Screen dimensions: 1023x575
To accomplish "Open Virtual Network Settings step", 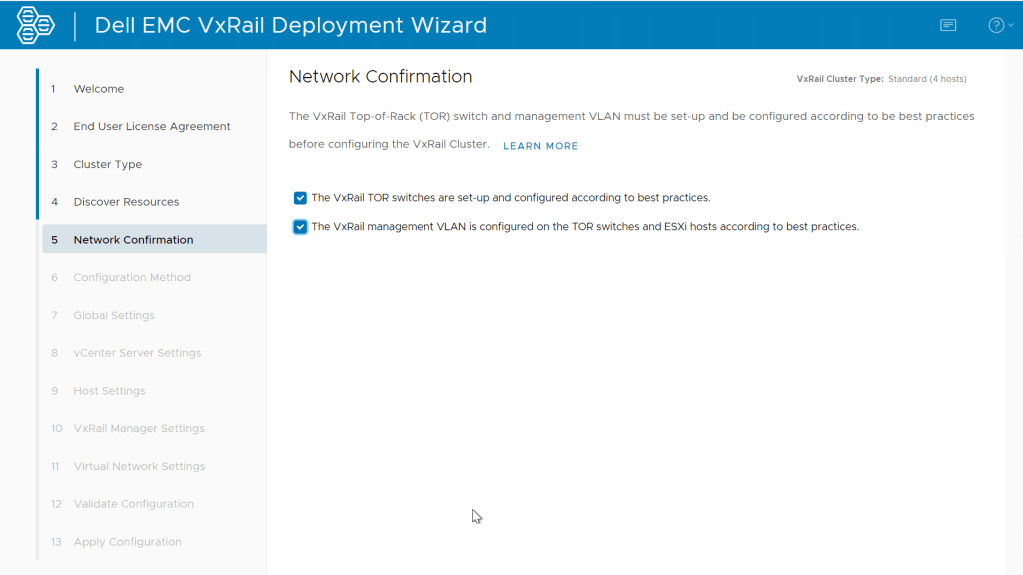I will click(139, 466).
